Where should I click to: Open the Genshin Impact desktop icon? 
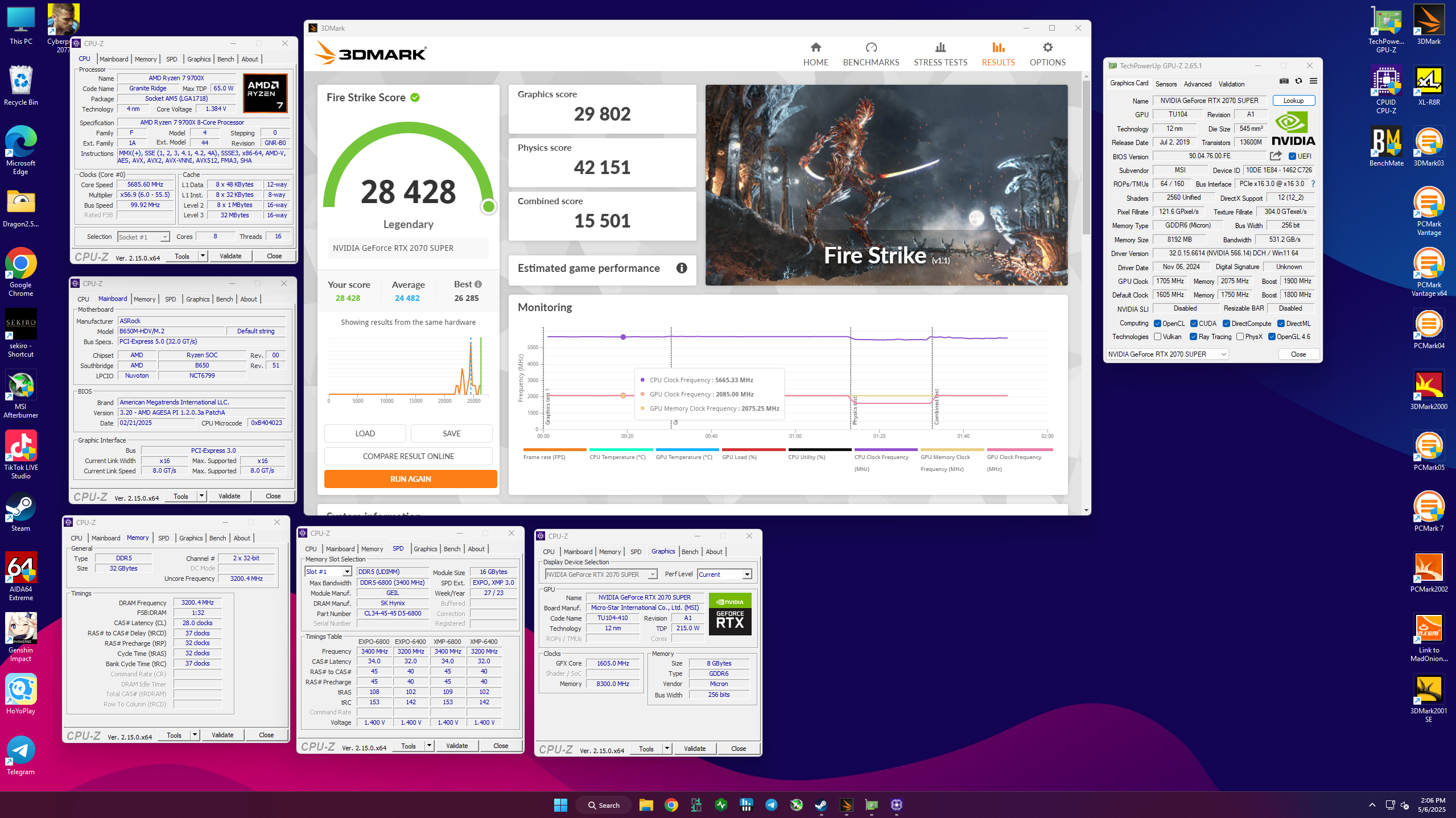click(x=21, y=637)
